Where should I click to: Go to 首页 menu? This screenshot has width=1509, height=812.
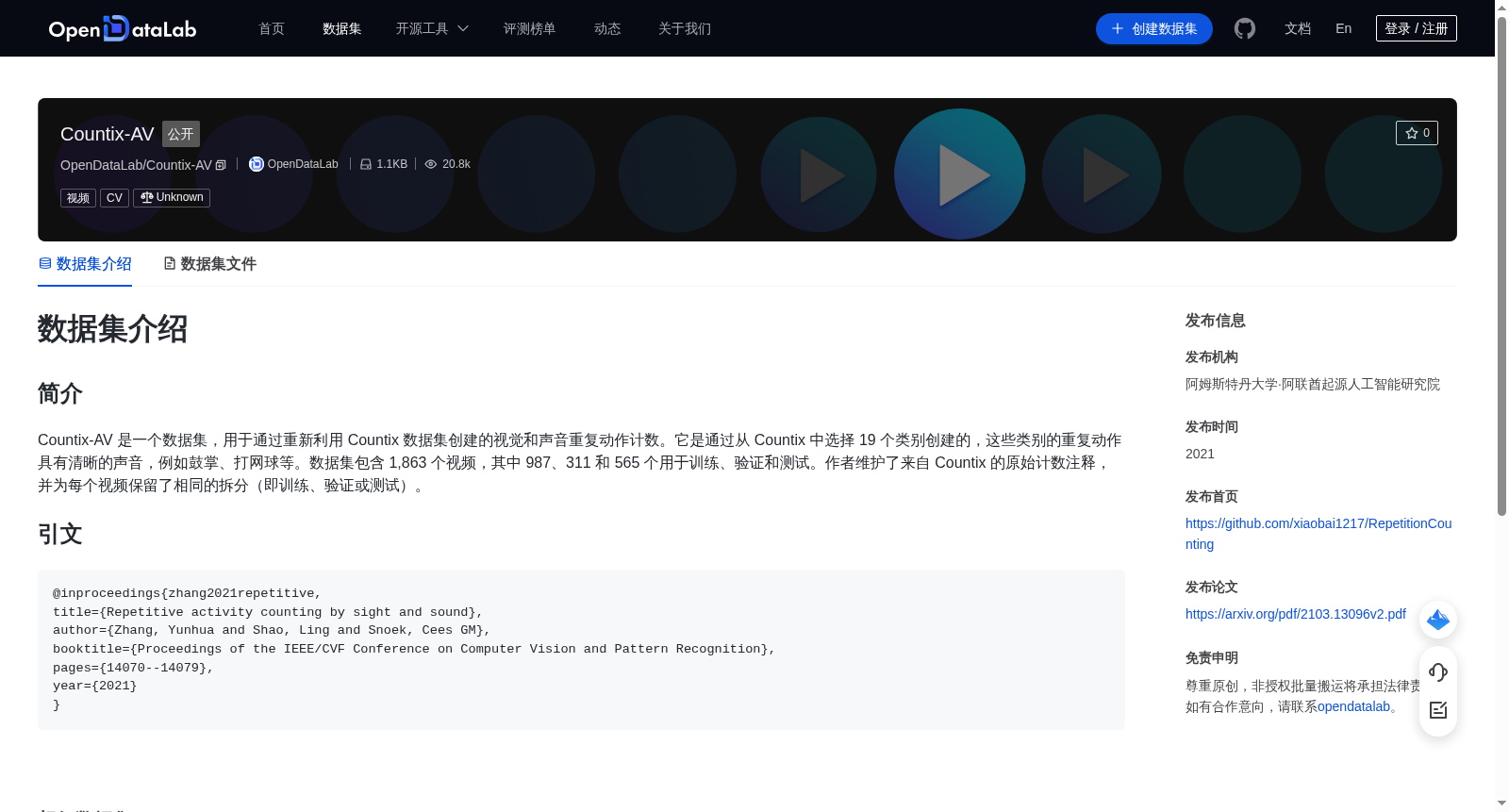point(272,29)
